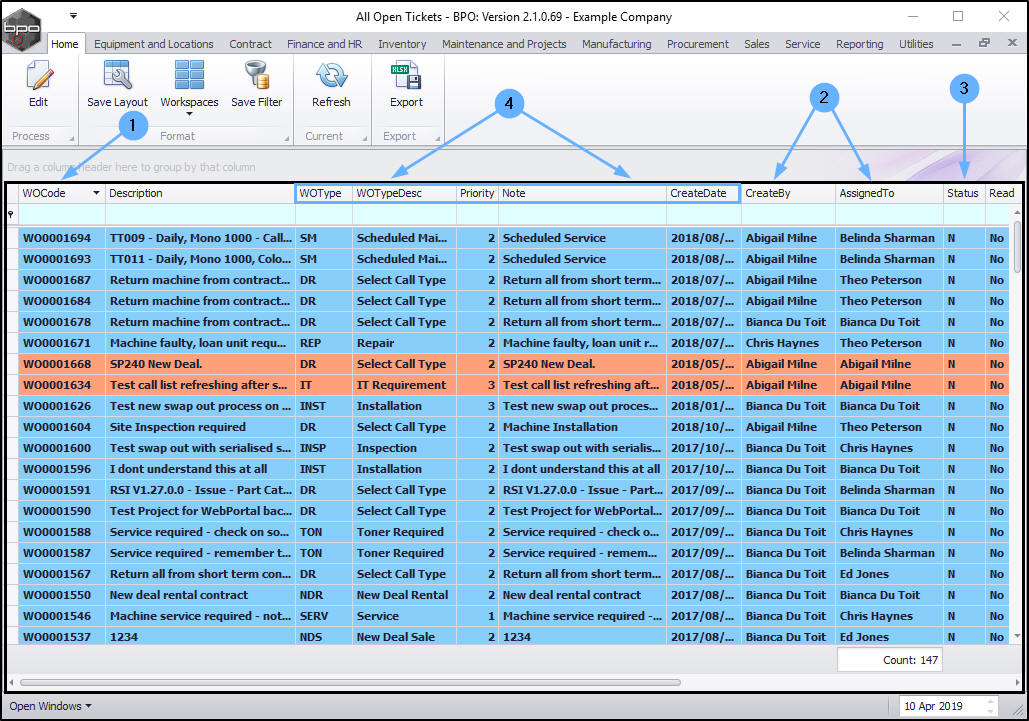Screen dimensions: 1029x721
Task: Click the 'Repair' WOTypeDesc cell
Action: pos(404,343)
